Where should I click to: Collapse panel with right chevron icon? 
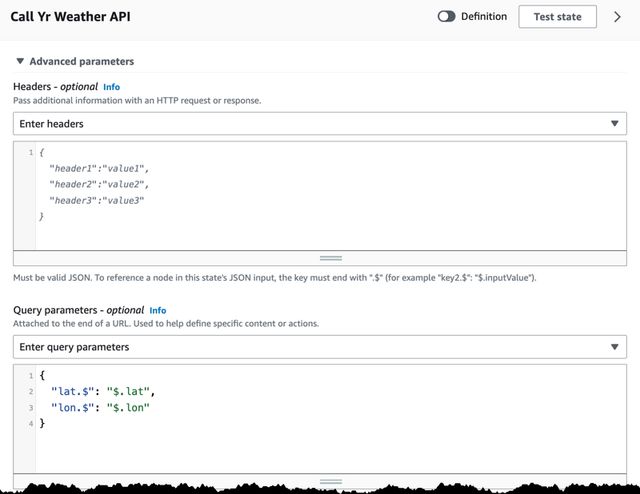(617, 17)
